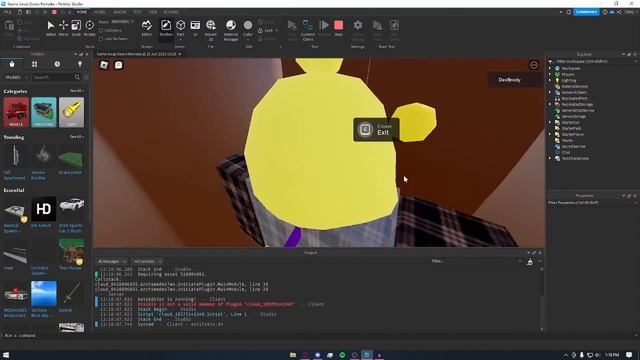Activate the Move tool
The image size is (640, 360).
click(x=63, y=28)
